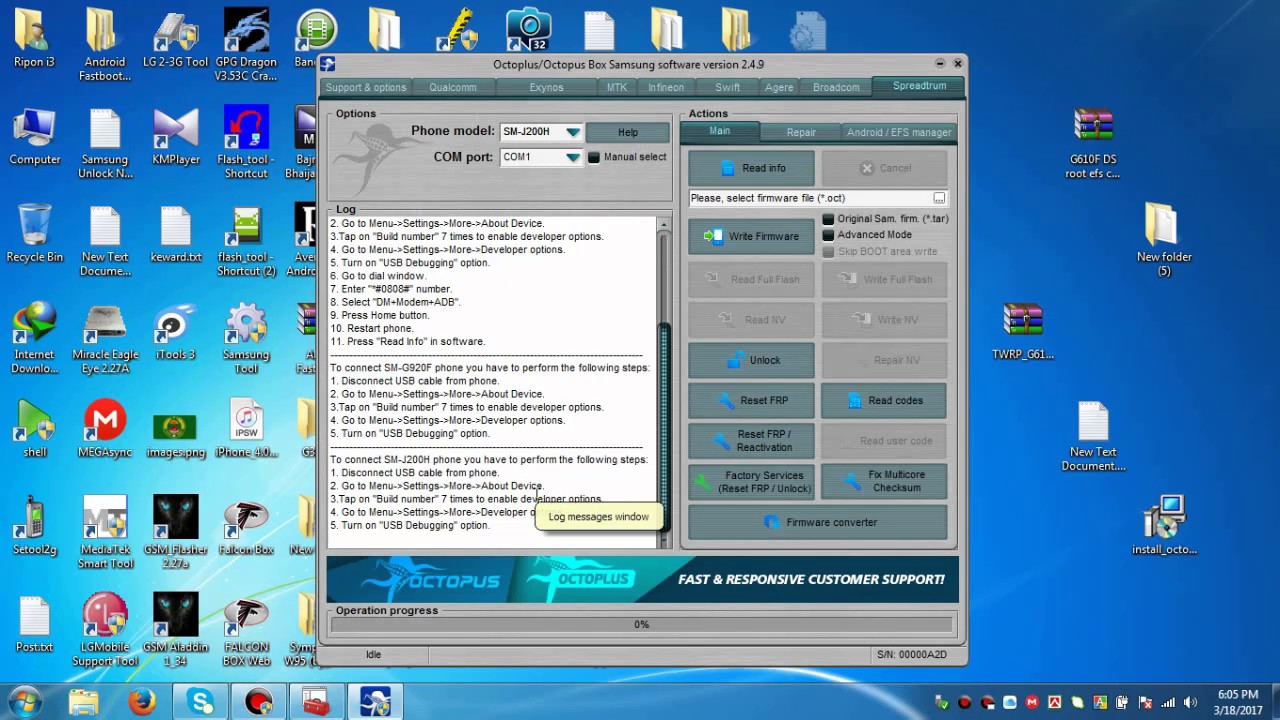Open G610F DS root efs archive
1280x720 pixels.
point(1094,143)
